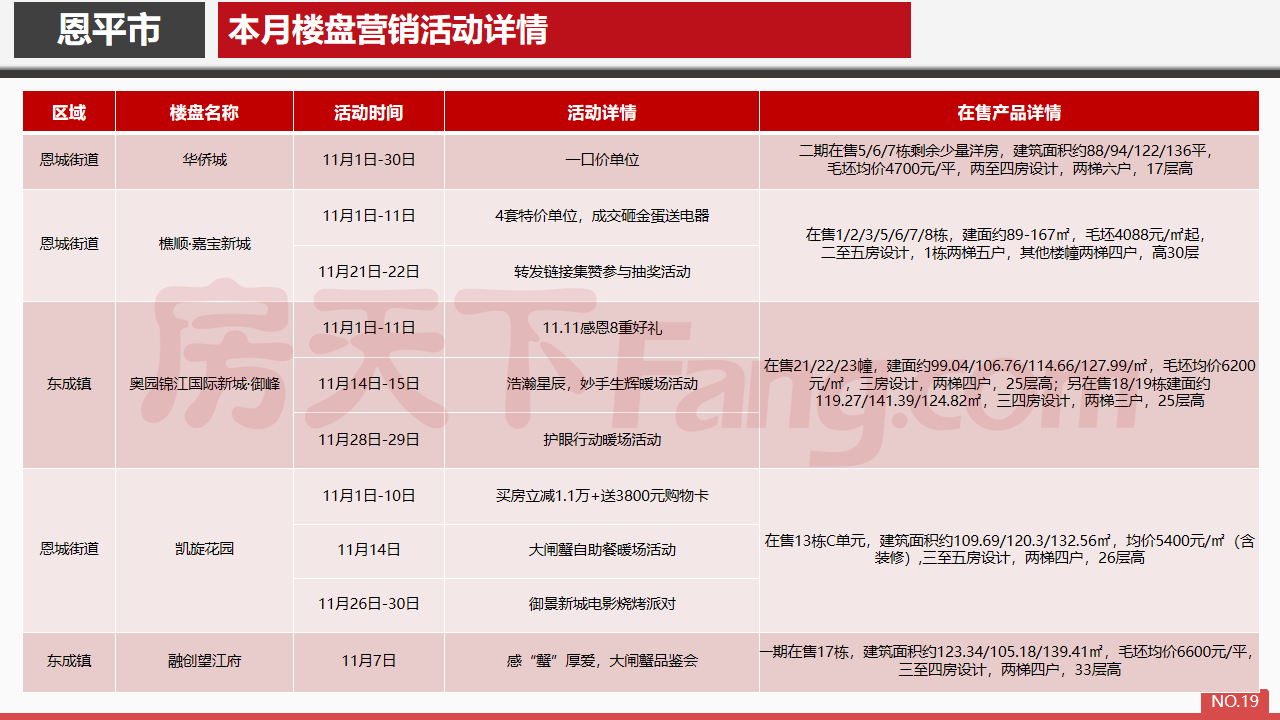Click the 大闸蟹自助餐暖场活动 cell
Image resolution: width=1280 pixels, height=720 pixels.
[x=602, y=550]
